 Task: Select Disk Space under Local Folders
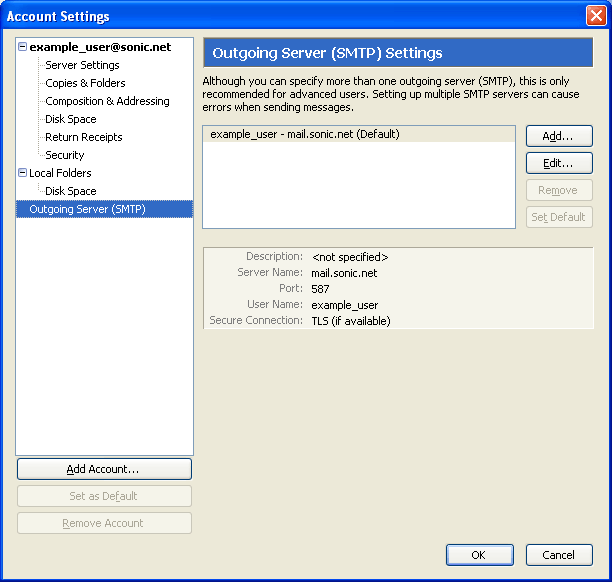click(x=71, y=191)
